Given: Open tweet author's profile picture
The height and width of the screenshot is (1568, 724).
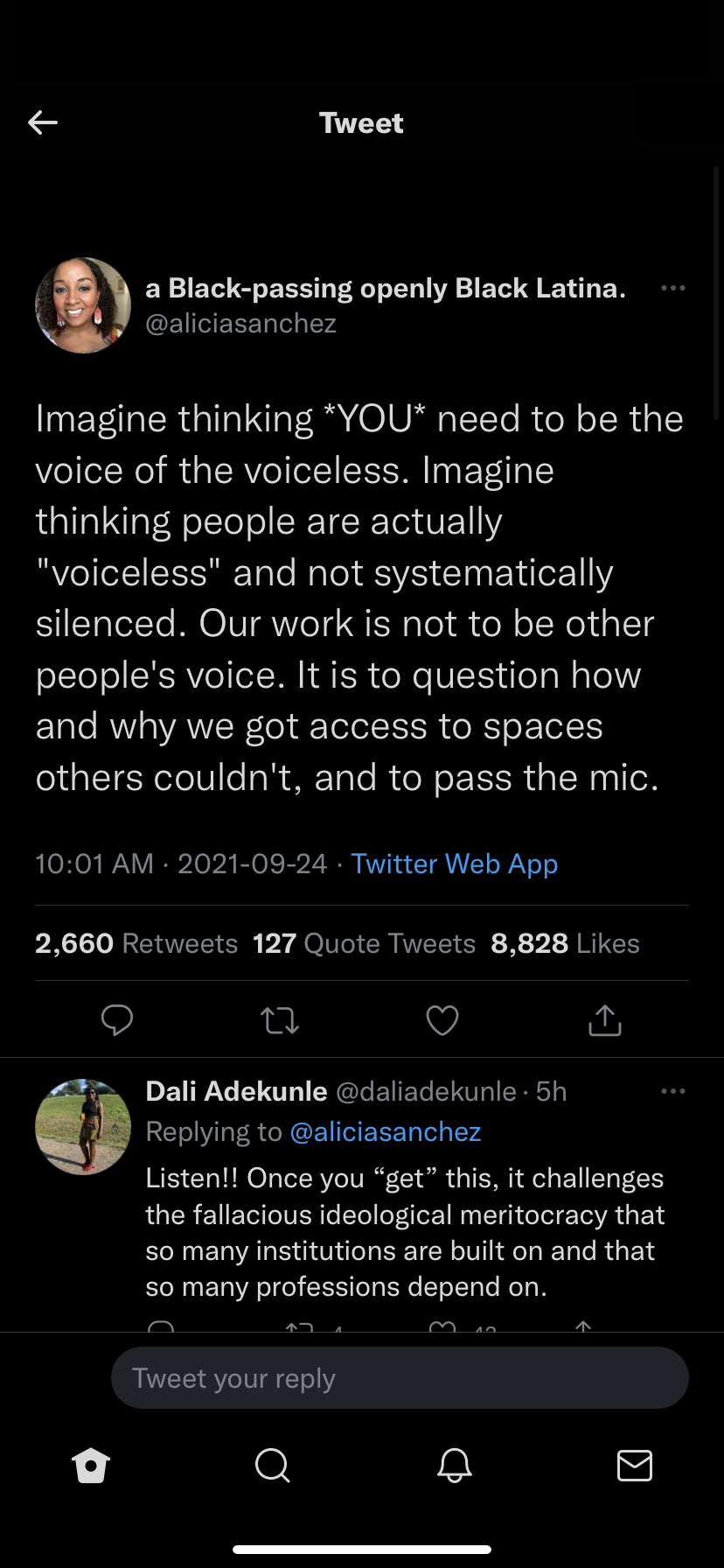Looking at the screenshot, I should click(x=83, y=305).
